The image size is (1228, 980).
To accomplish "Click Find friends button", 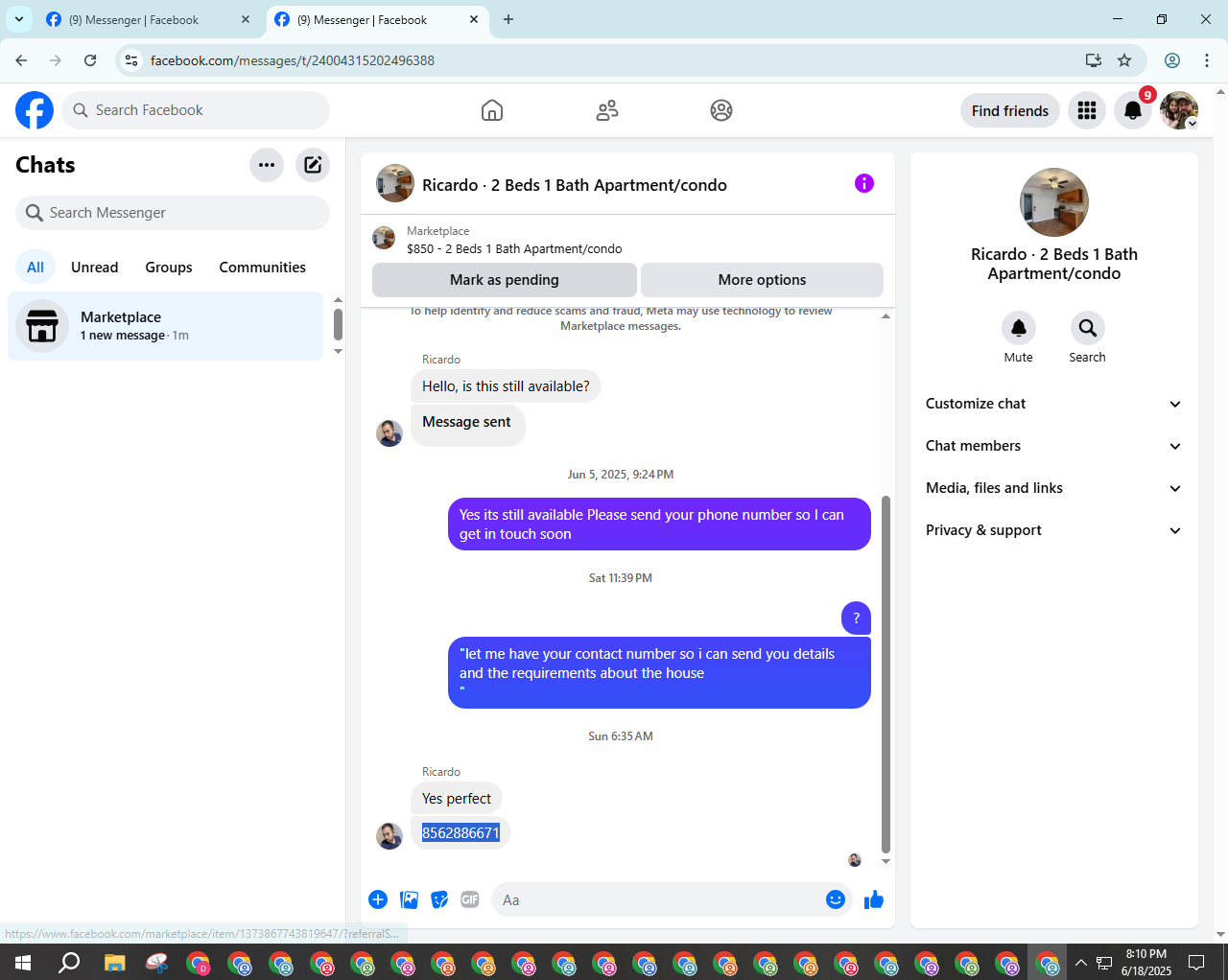I will 1010,110.
